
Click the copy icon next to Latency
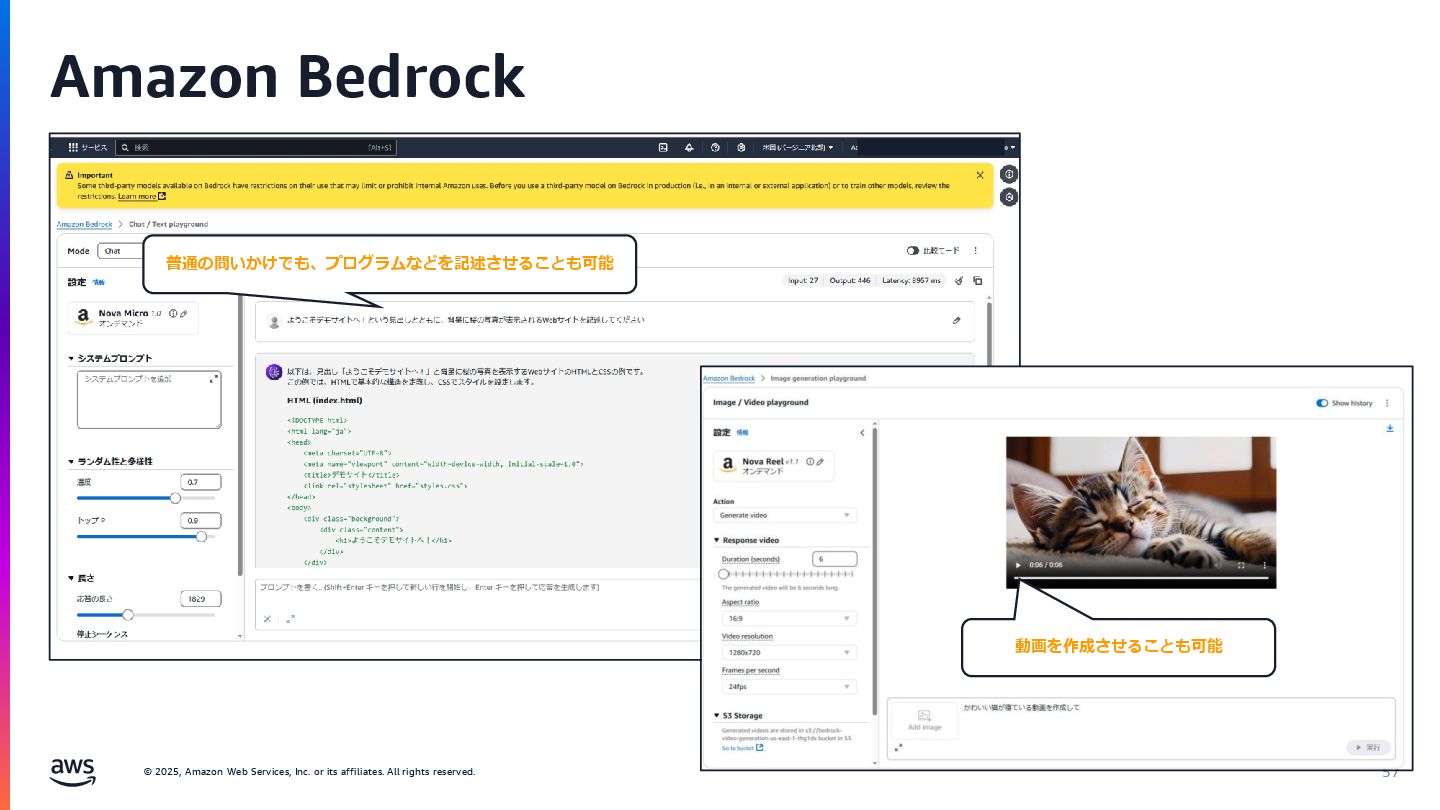[x=978, y=281]
